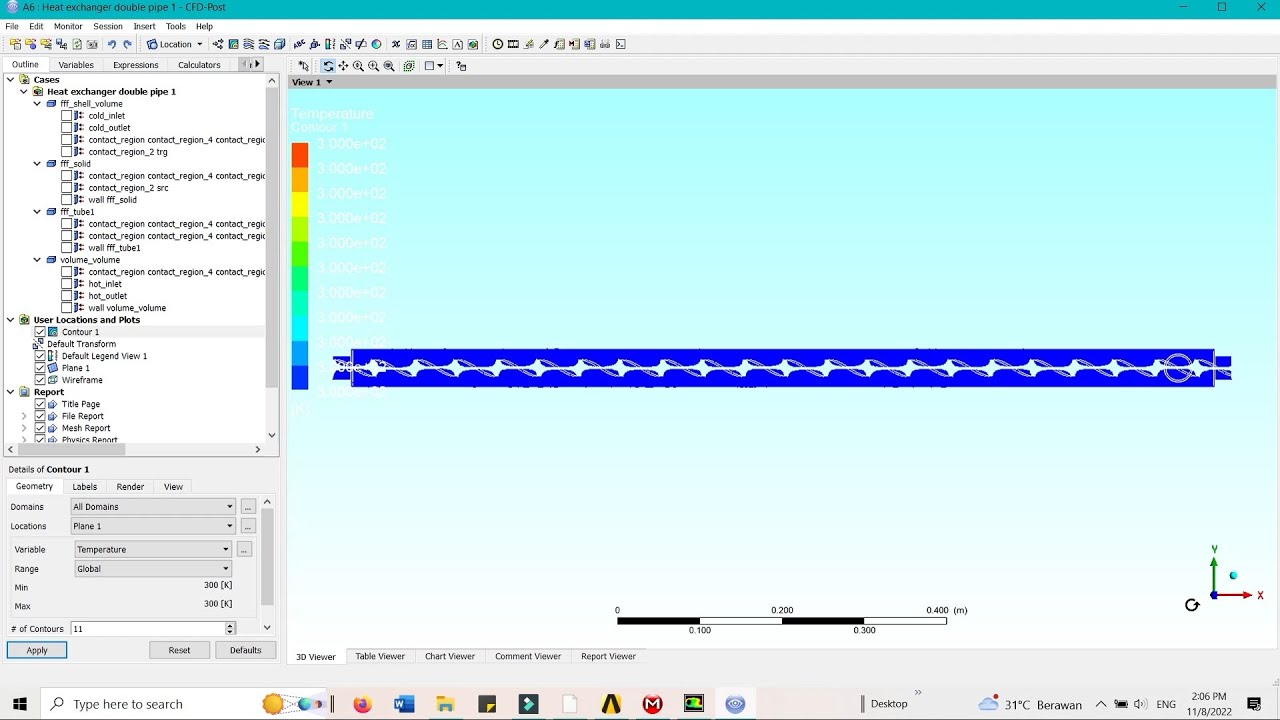The image size is (1280, 720).
Task: Open the Locations dropdown showing Plane 1
Action: [153, 526]
